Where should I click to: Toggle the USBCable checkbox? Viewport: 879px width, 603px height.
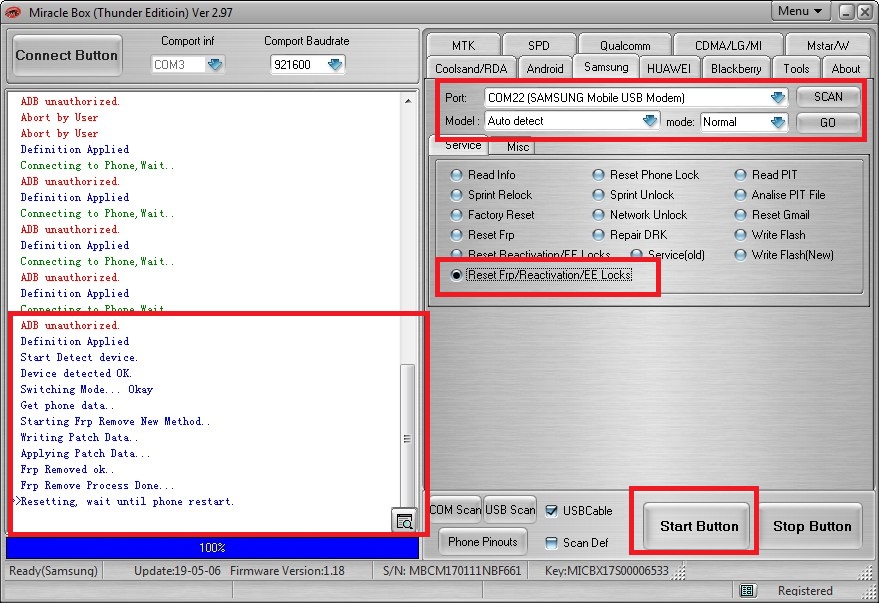click(552, 511)
